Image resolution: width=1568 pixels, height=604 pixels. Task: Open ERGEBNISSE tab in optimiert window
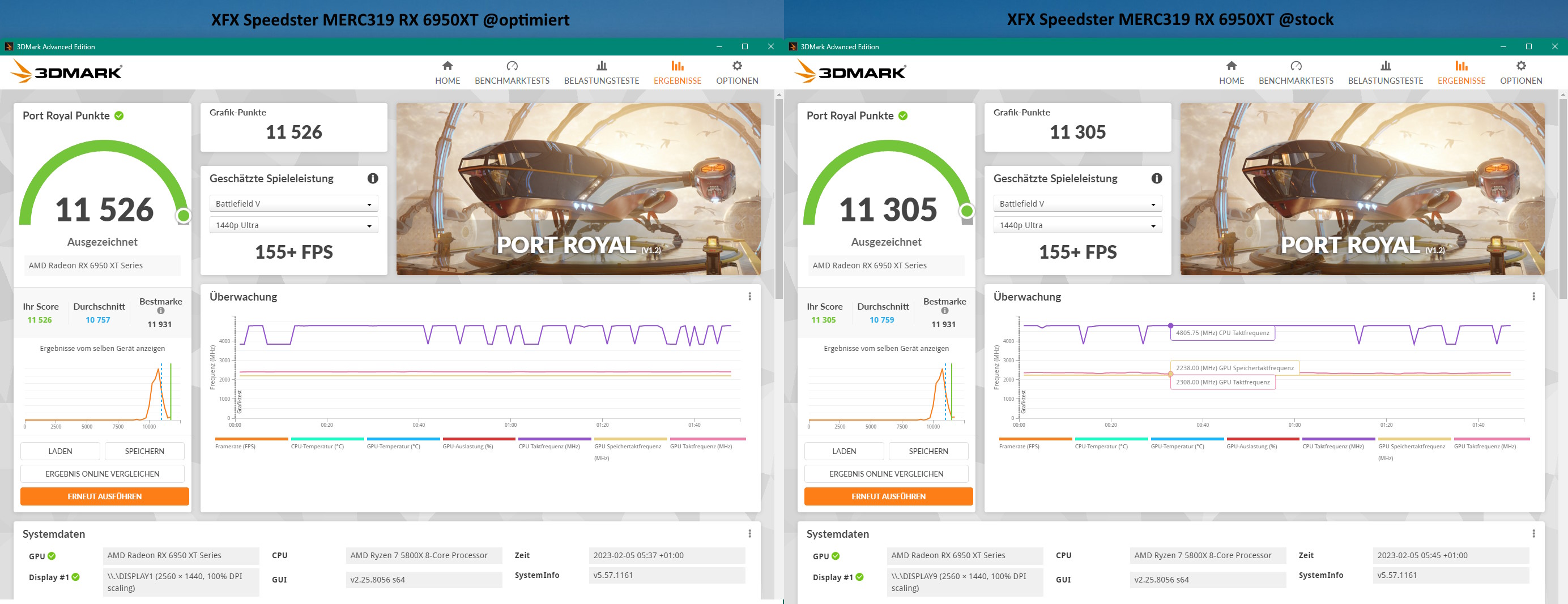[678, 72]
